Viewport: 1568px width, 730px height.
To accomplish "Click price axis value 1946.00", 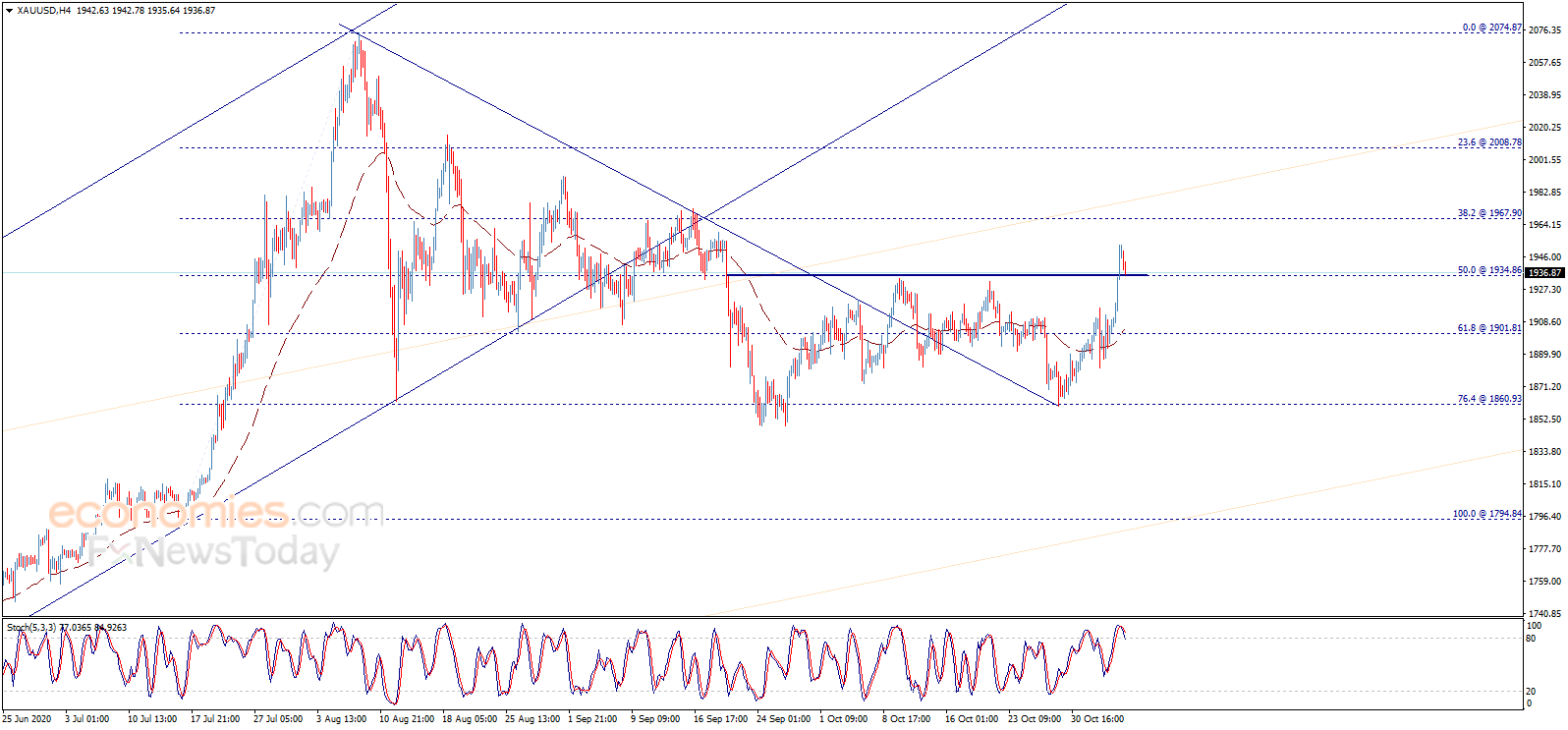I will [1544, 257].
